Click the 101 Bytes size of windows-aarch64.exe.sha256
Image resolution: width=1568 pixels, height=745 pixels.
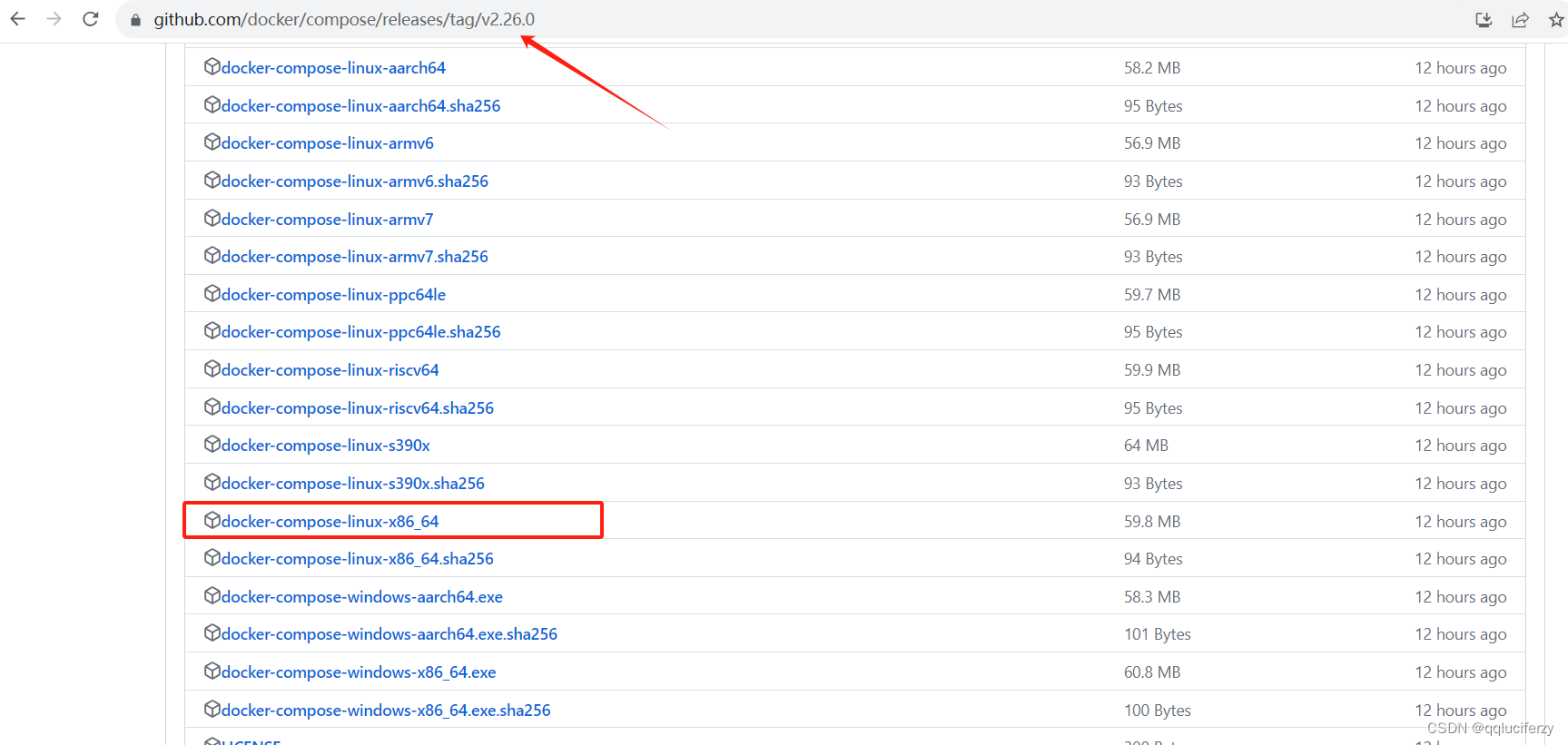point(1158,634)
